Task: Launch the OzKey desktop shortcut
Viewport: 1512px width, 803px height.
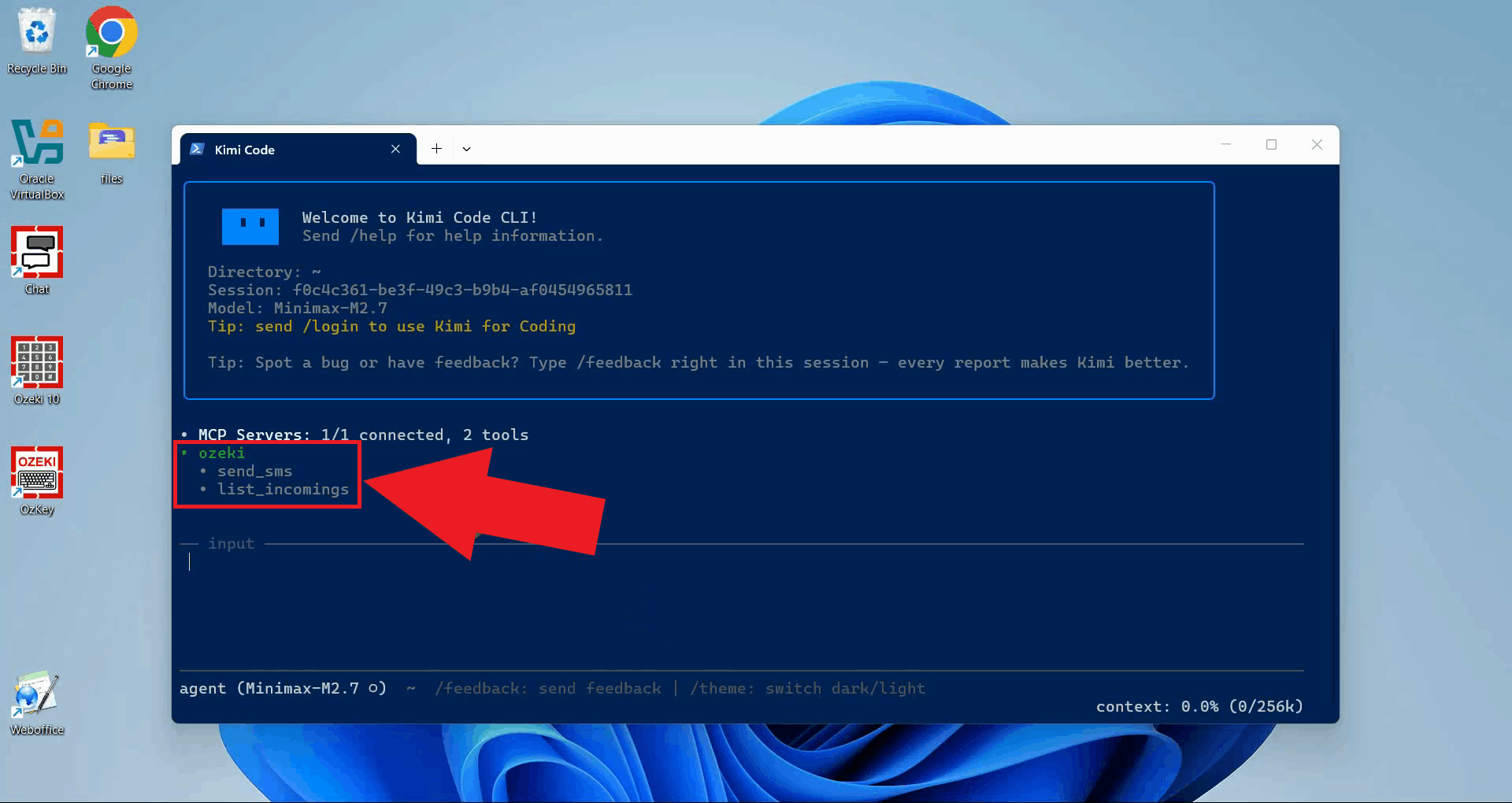Action: pos(37,480)
